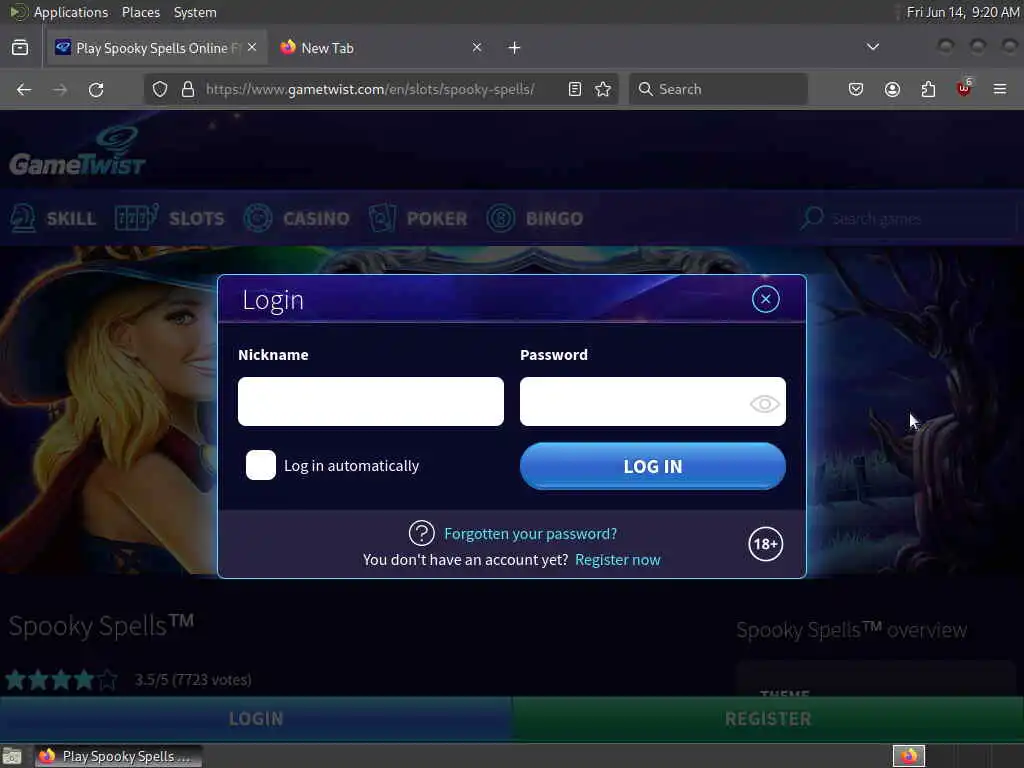Click the GameTwist logo
This screenshot has width=1024, height=768.
click(x=77, y=152)
